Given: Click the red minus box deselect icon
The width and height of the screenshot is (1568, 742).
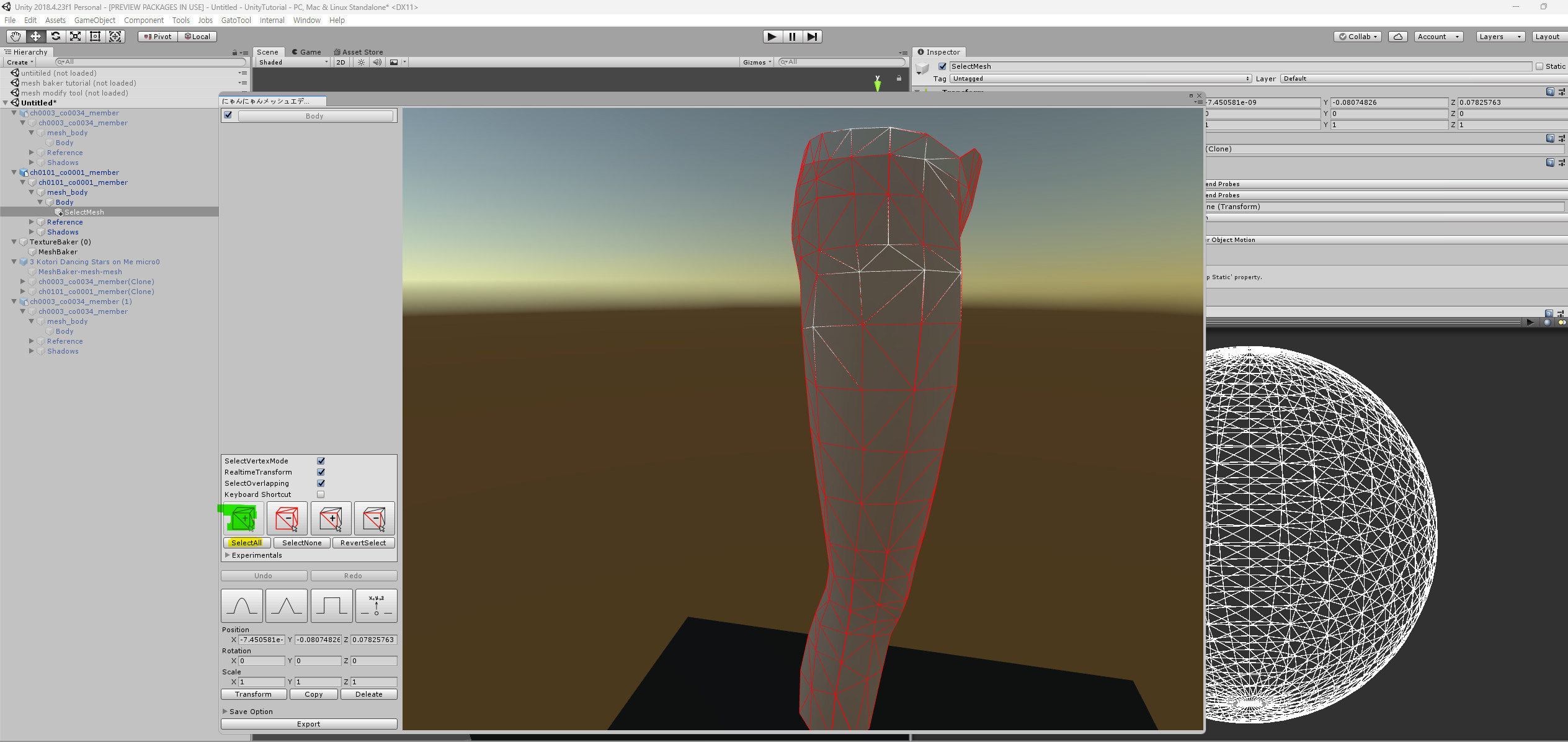Looking at the screenshot, I should pyautogui.click(x=287, y=519).
